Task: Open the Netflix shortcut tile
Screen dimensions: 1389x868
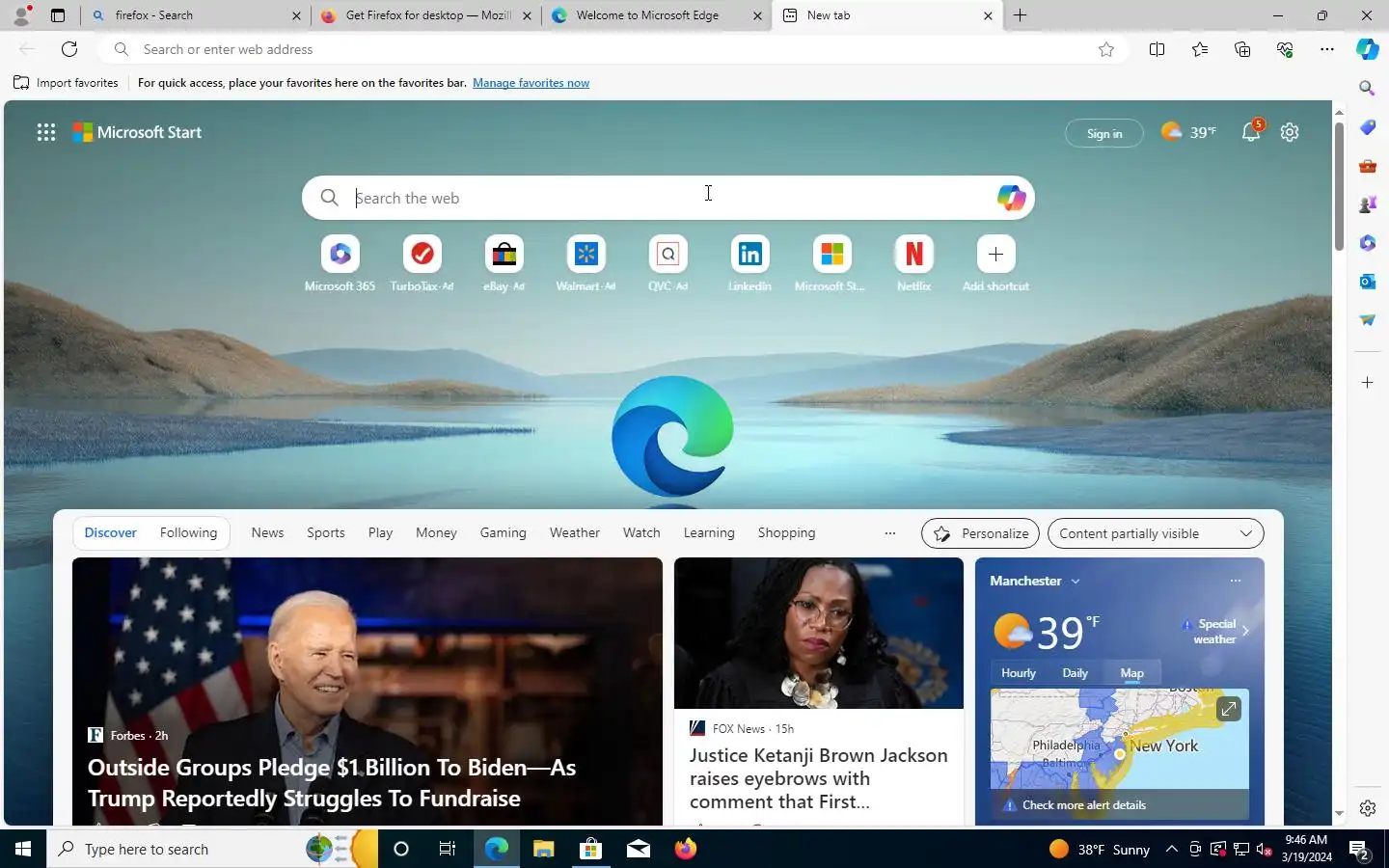Action: pyautogui.click(x=913, y=263)
